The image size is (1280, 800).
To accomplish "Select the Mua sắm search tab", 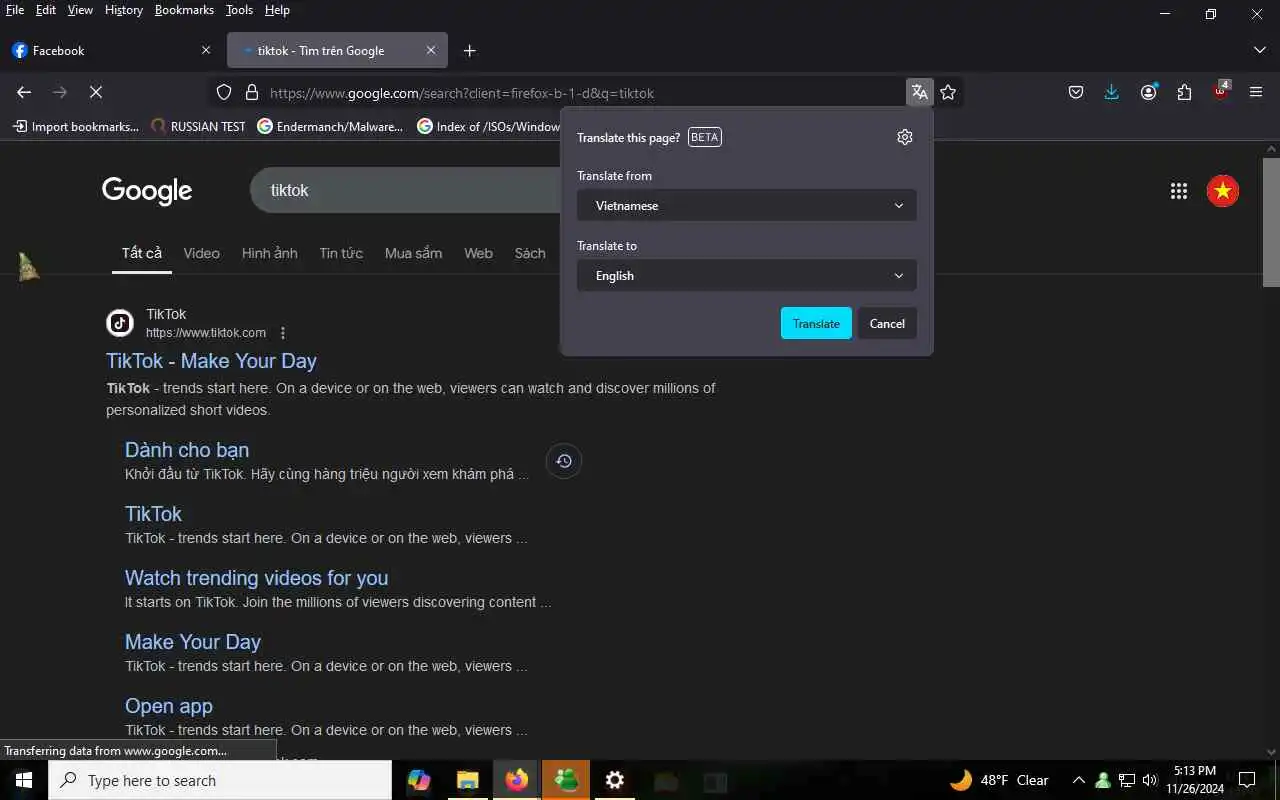I will [x=413, y=253].
